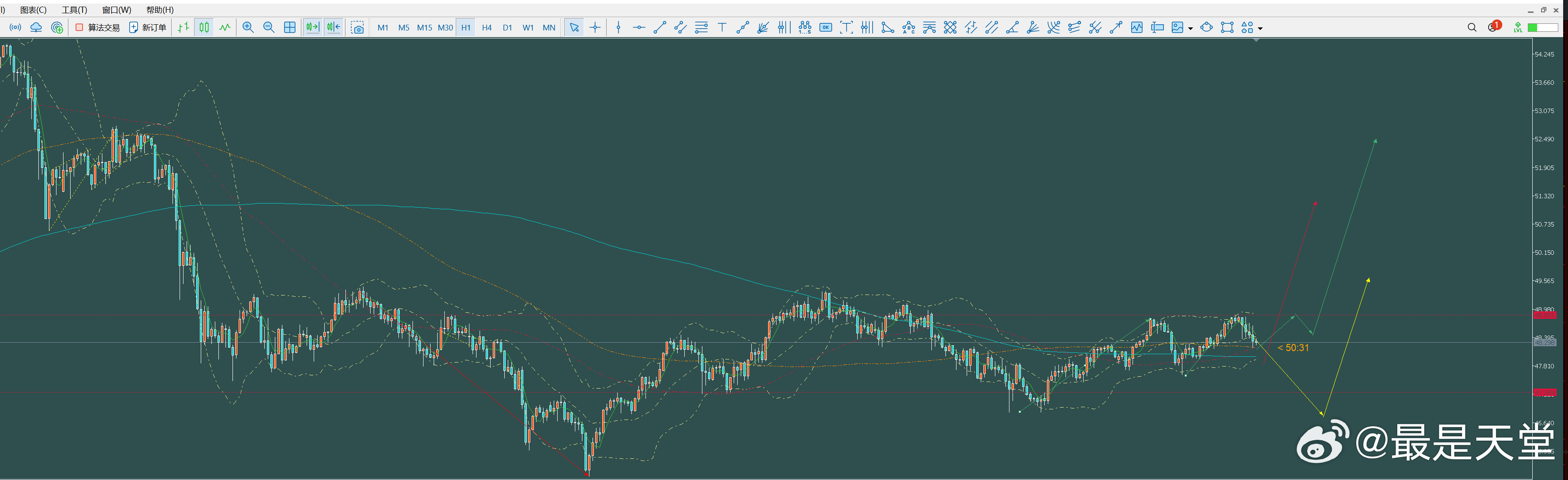The image size is (1568, 480).
Task: Toggle chart auto-scroll to latest bar
Action: click(x=312, y=27)
